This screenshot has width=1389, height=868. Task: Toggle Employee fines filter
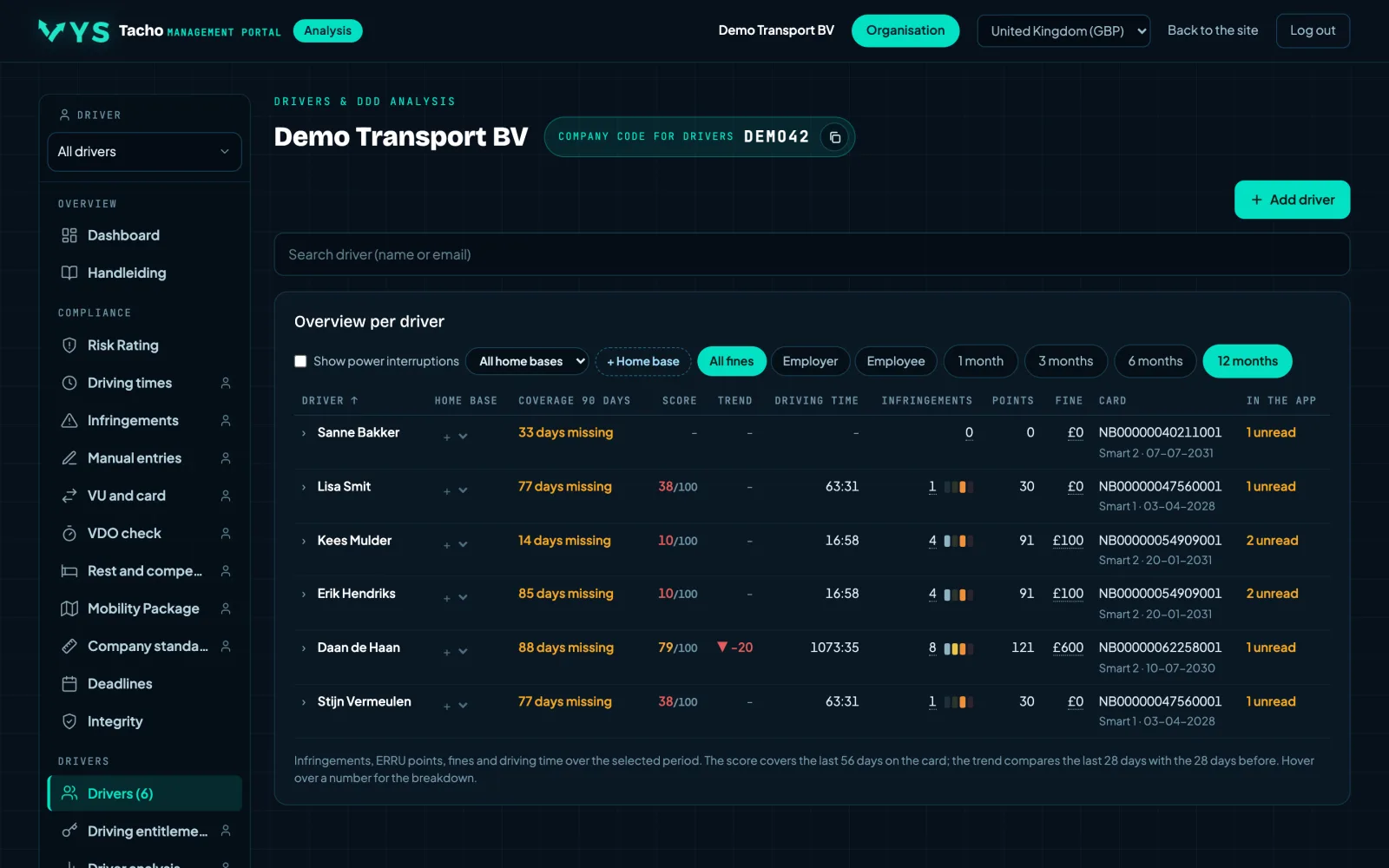pyautogui.click(x=896, y=361)
